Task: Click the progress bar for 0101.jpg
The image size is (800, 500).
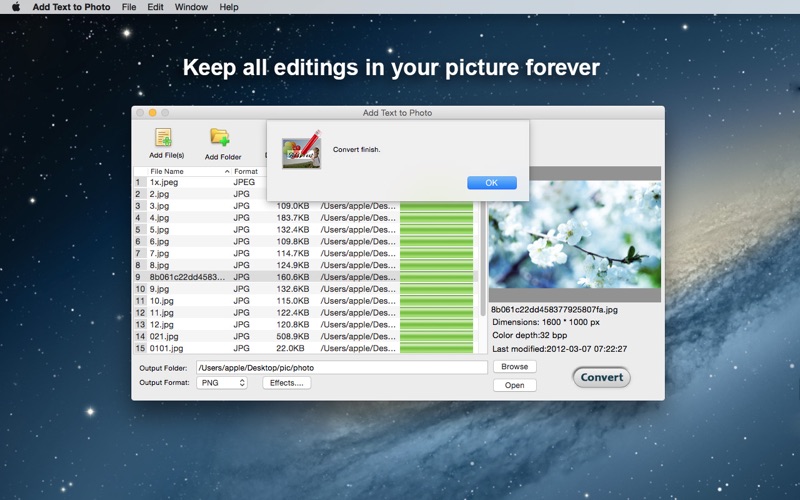Action: point(436,348)
